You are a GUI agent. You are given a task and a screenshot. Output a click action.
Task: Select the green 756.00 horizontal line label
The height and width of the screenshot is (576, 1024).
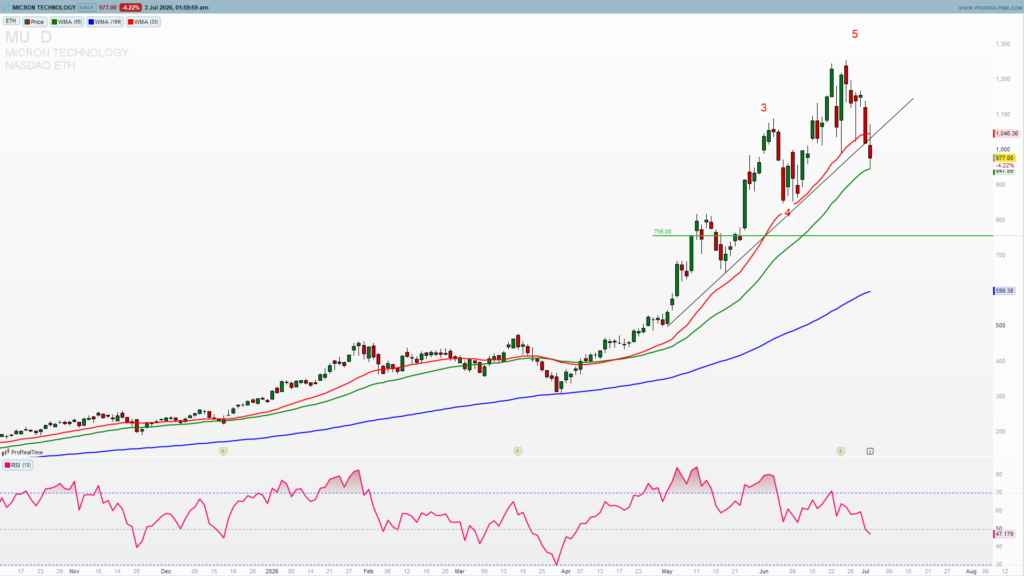(662, 232)
